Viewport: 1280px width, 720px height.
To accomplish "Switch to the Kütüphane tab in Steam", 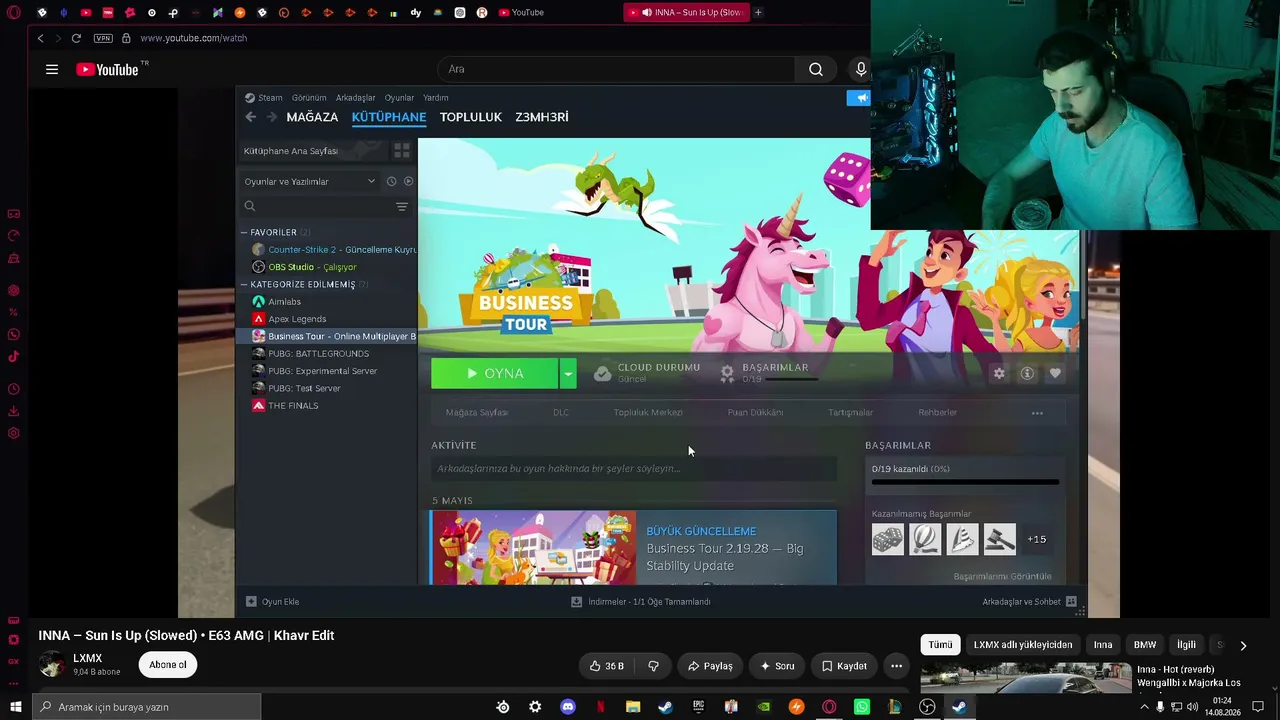I will coord(389,117).
